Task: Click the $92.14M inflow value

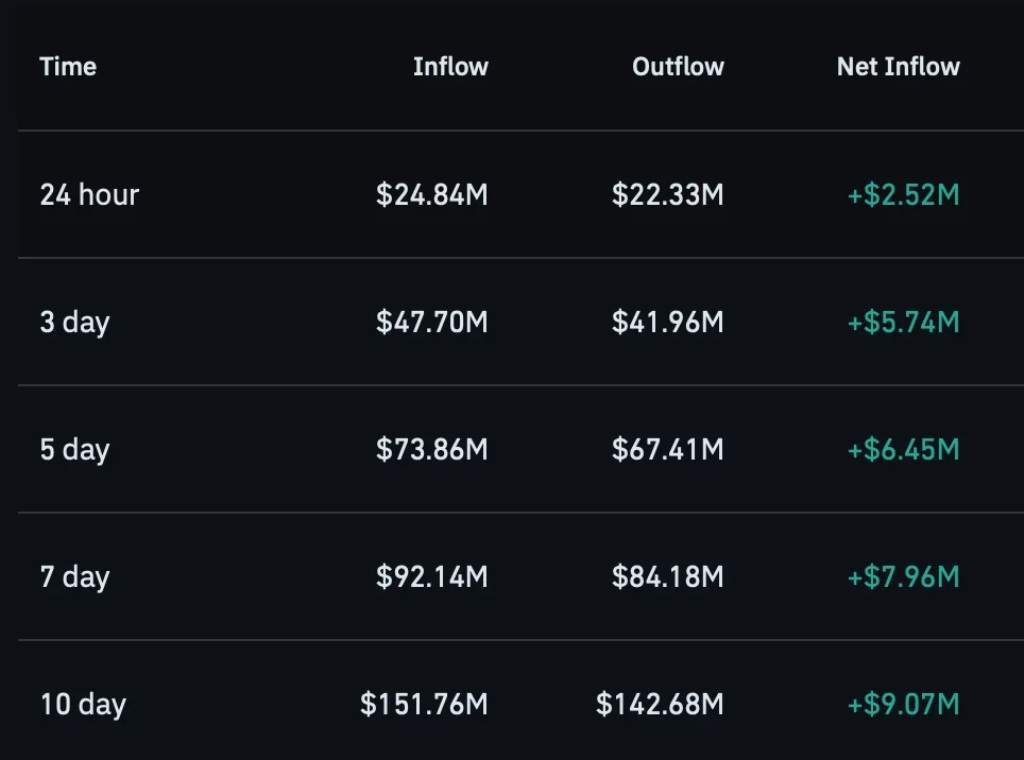Action: point(432,577)
